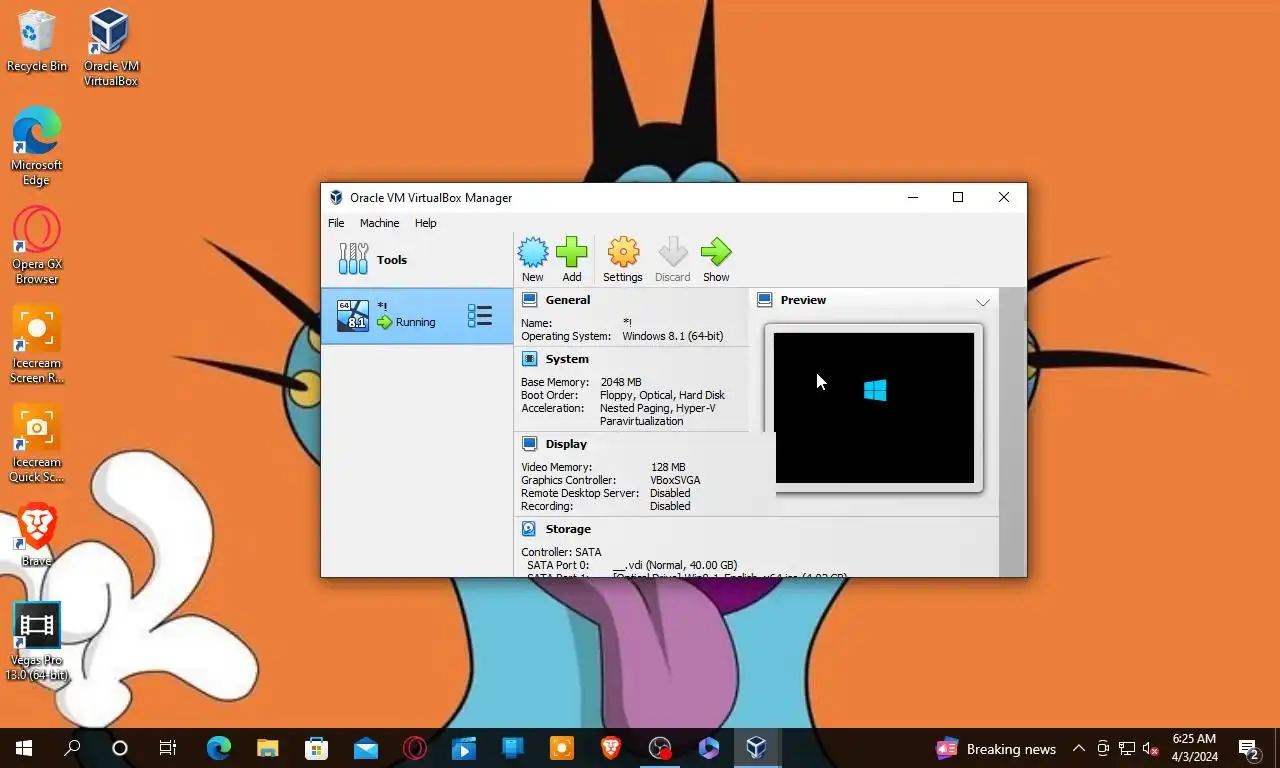Open Microsoft Store from the taskbar

coord(317,748)
